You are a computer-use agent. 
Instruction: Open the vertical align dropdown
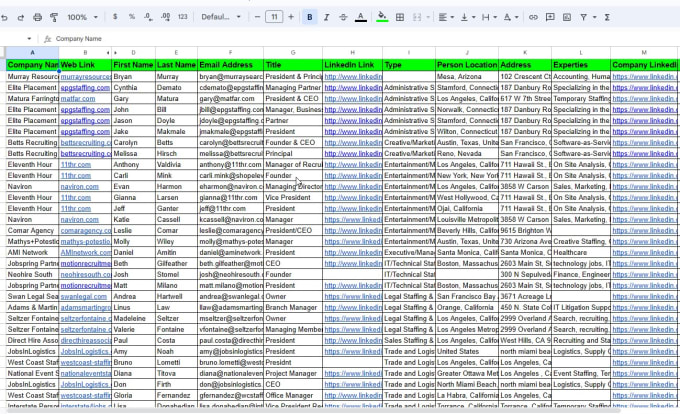468,17
